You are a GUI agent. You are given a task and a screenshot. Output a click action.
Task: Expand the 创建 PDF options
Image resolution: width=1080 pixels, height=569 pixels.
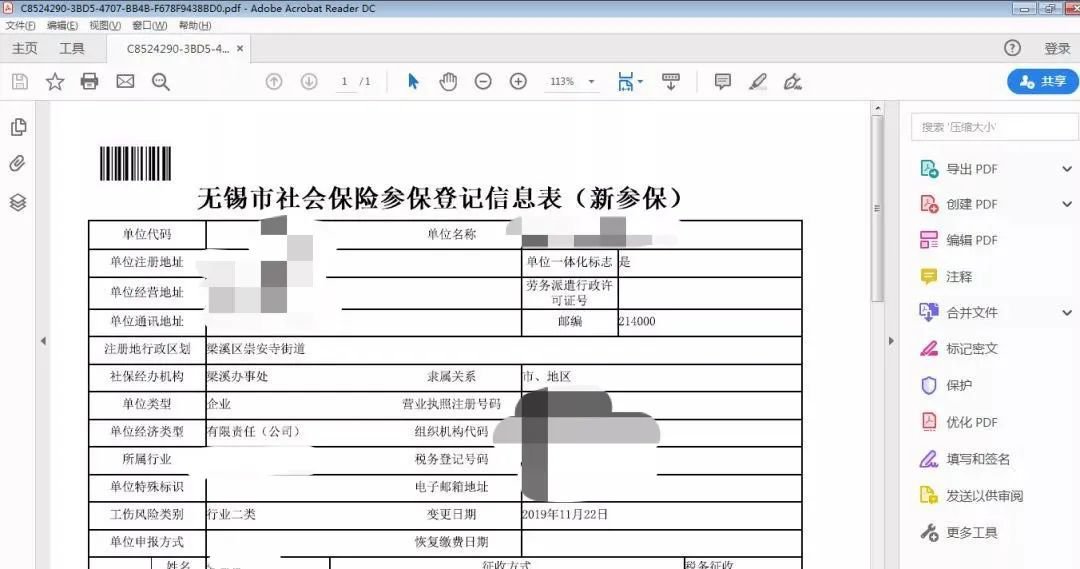click(1066, 204)
